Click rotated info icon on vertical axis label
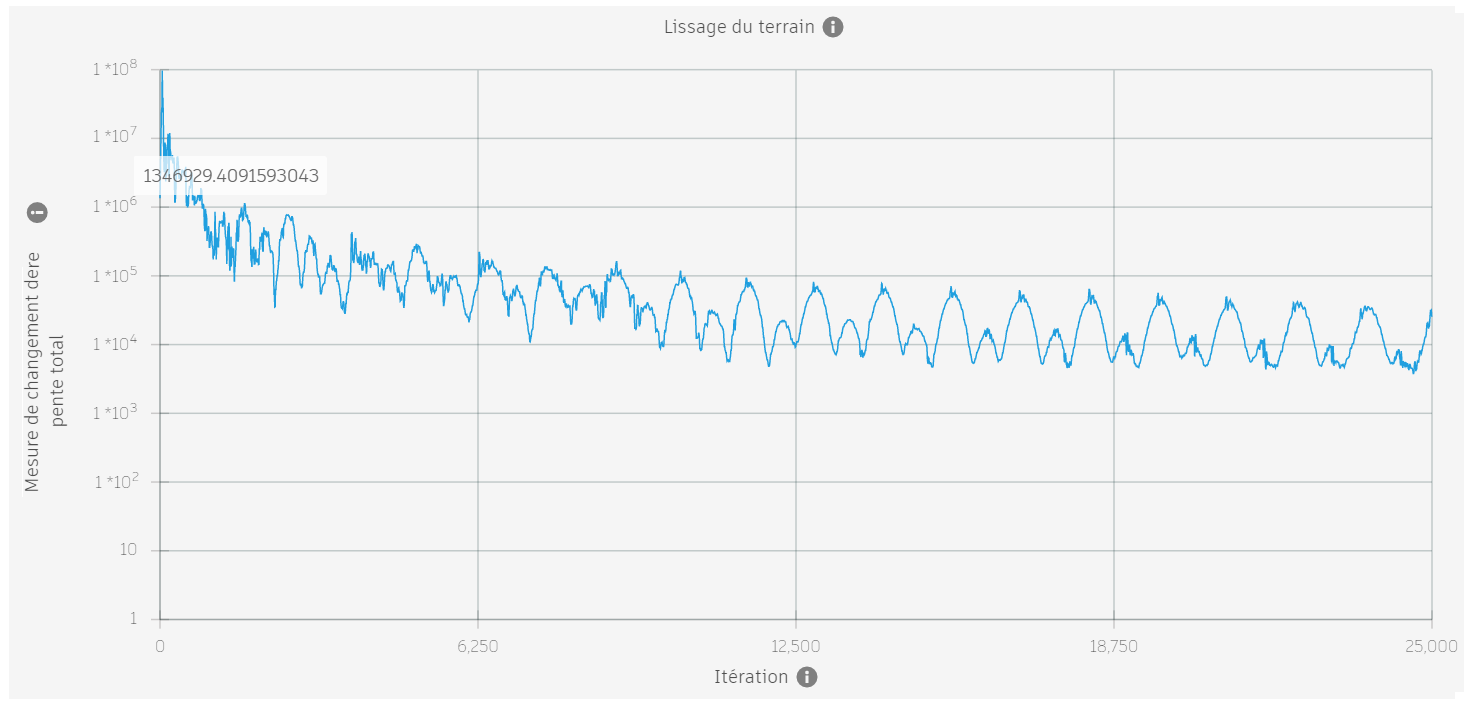This screenshot has width=1464, height=706. 37,212
